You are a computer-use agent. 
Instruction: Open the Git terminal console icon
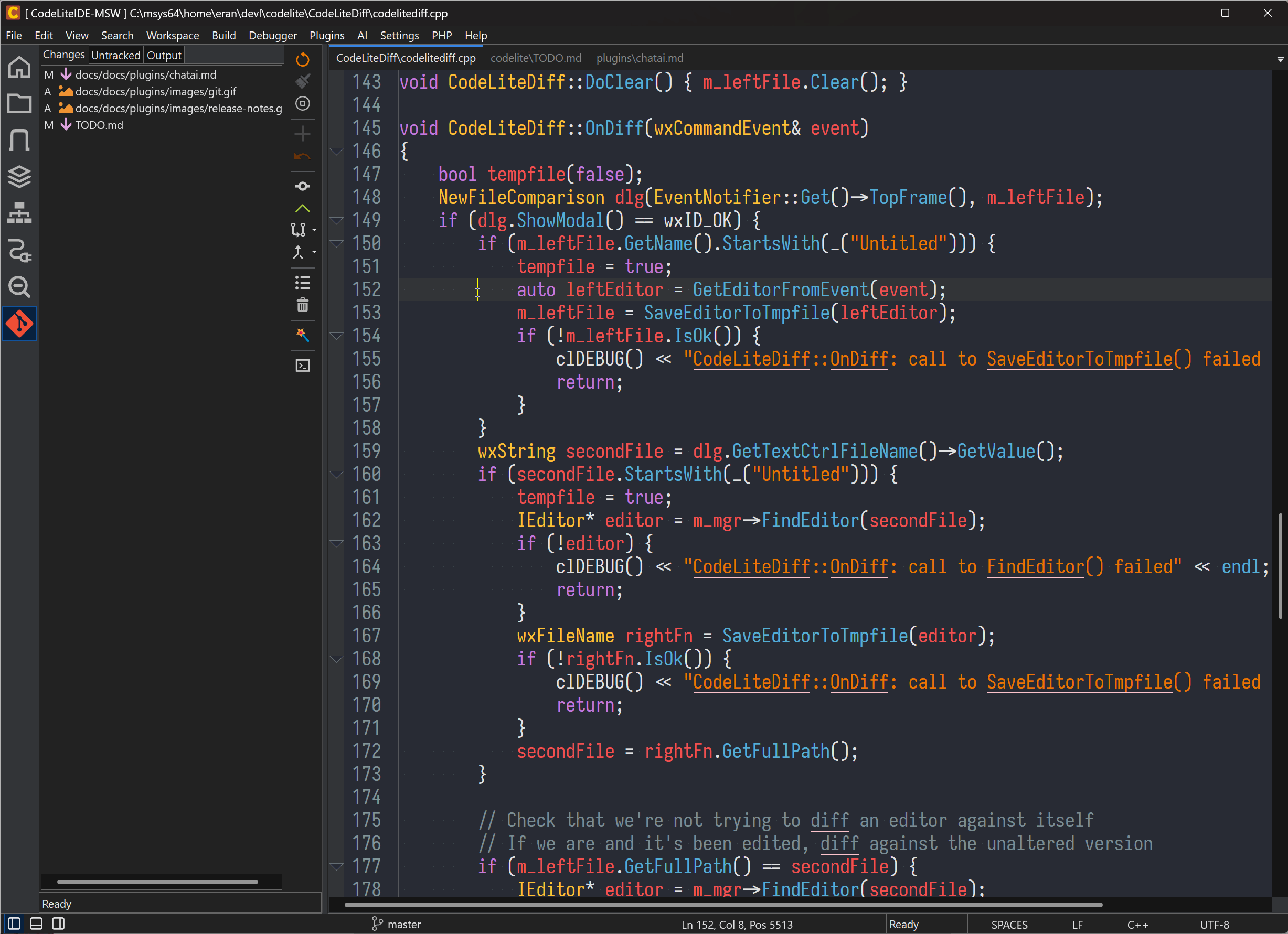tap(303, 366)
